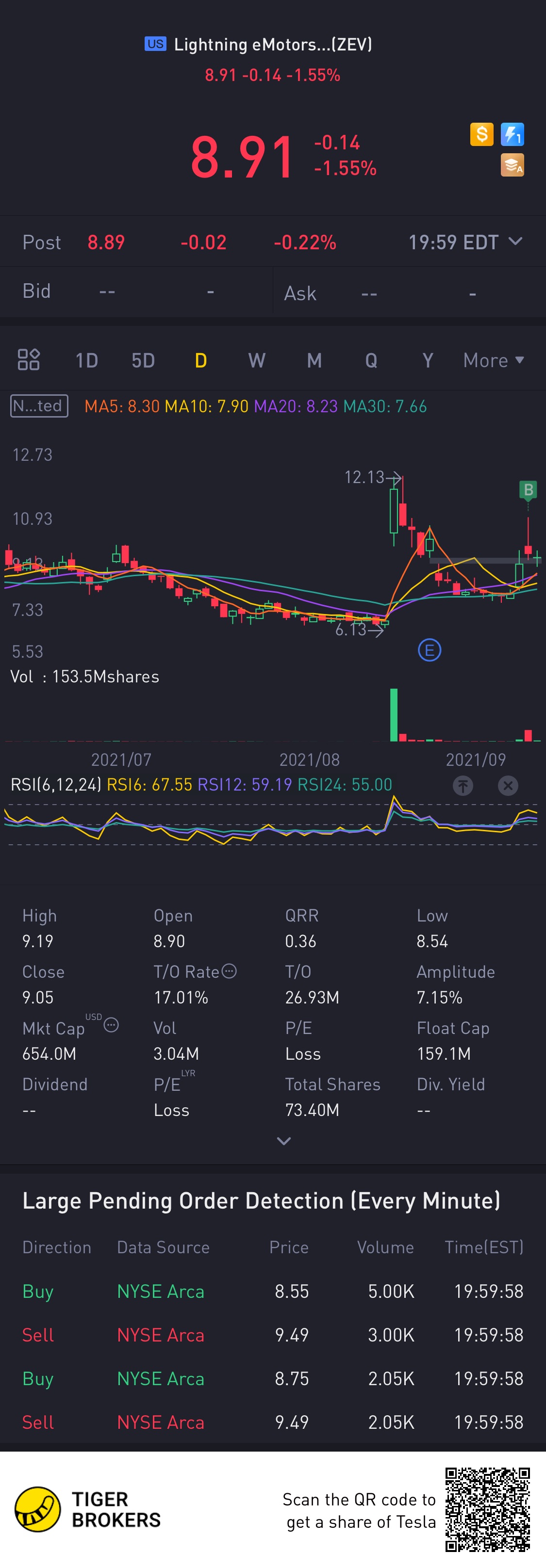Image resolution: width=546 pixels, height=1568 pixels.
Task: Tap the Time(EST) column header
Action: pyautogui.click(x=484, y=1247)
